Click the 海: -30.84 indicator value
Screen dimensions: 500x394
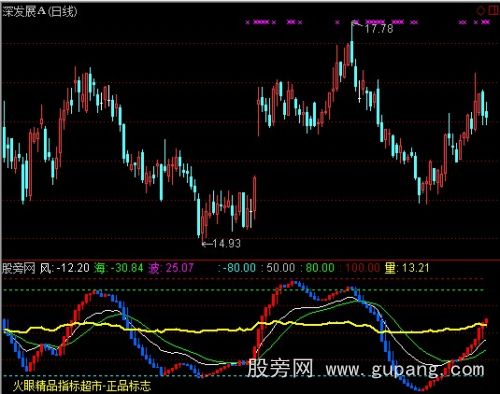pos(118,268)
